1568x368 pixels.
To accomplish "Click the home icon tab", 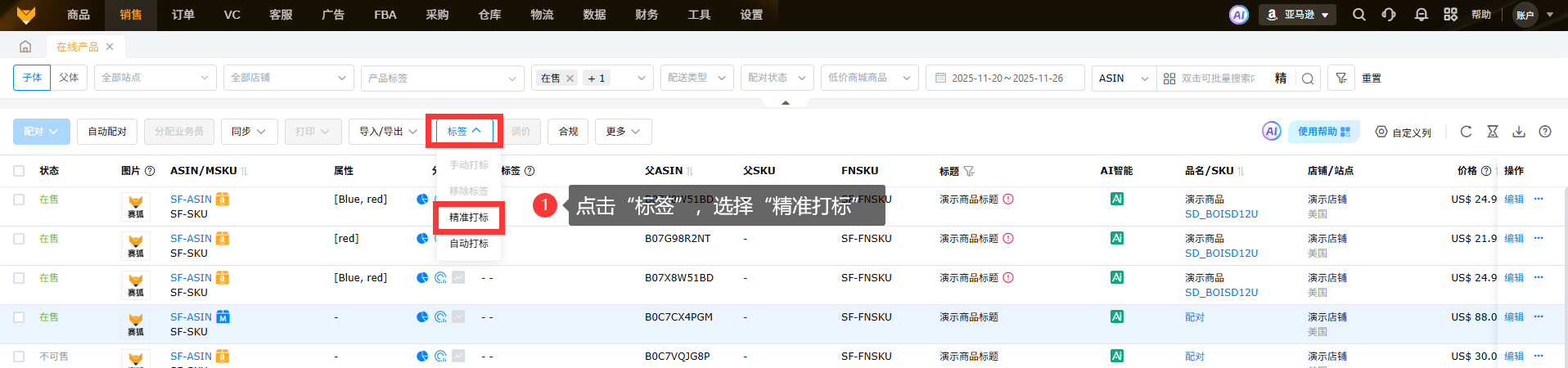I will [25, 47].
